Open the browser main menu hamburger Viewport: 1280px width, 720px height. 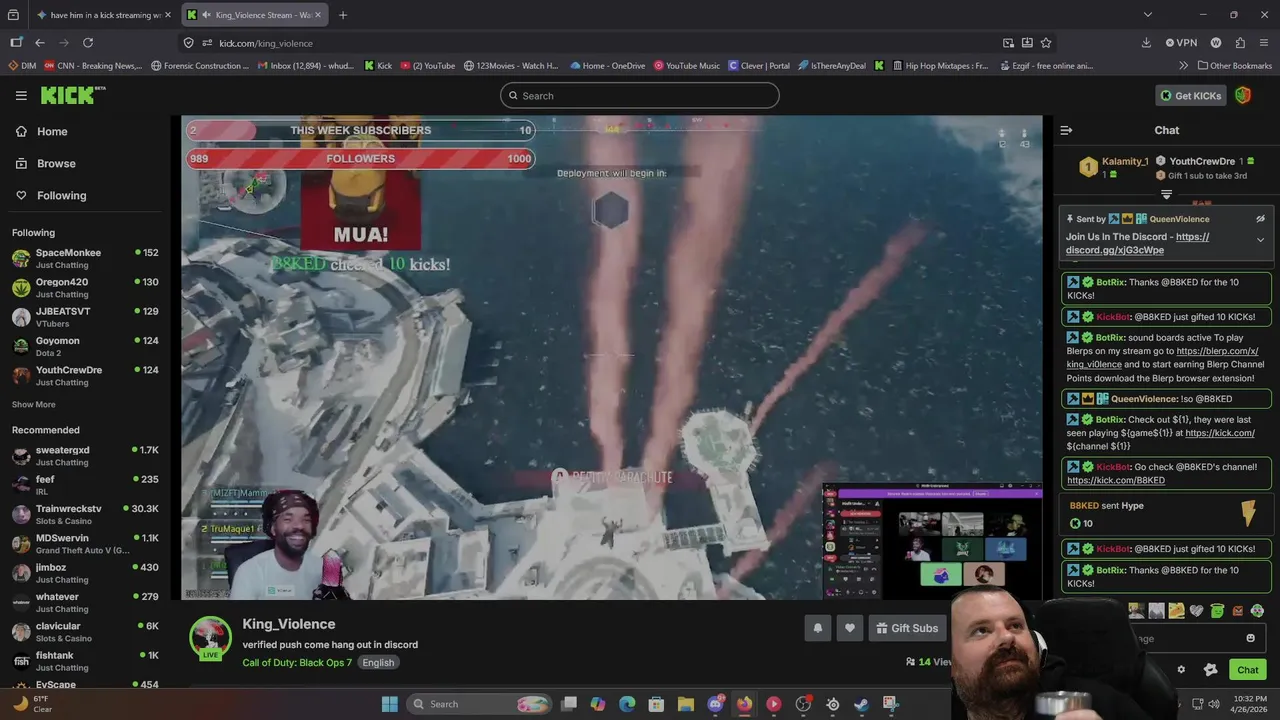[1265, 43]
